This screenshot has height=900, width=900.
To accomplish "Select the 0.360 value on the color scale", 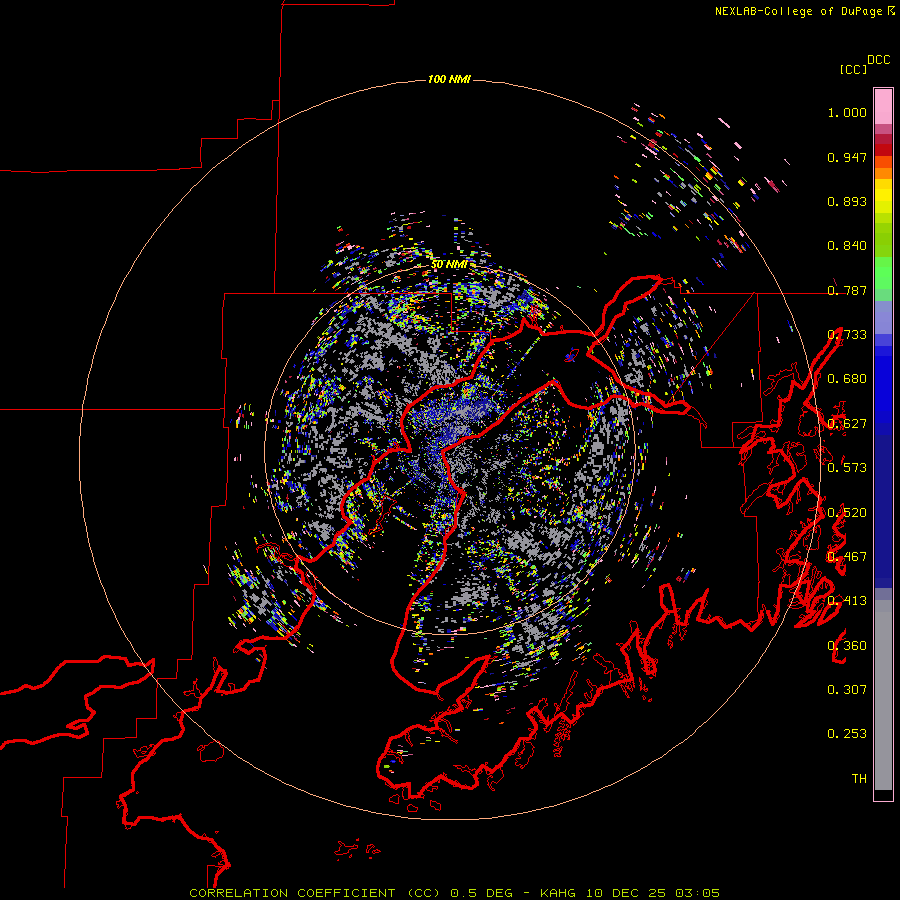I will 847,645.
